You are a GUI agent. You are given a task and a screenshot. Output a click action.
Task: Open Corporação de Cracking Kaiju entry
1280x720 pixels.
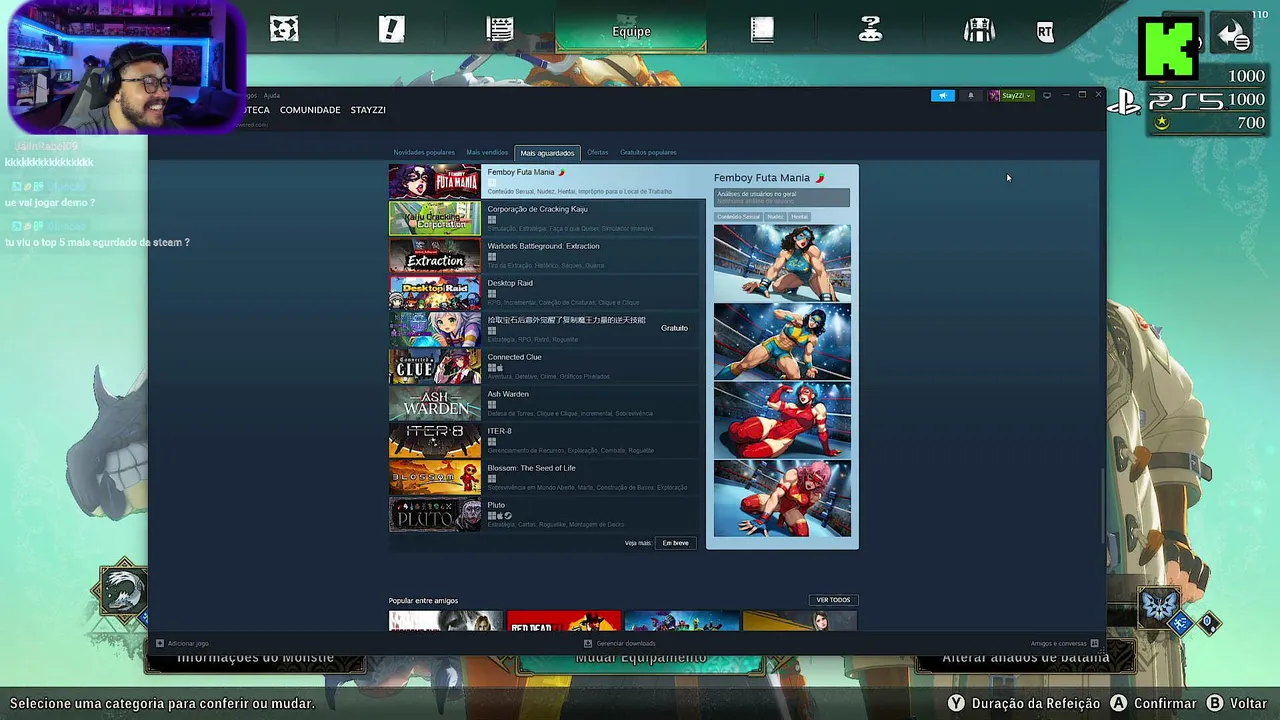(x=546, y=218)
